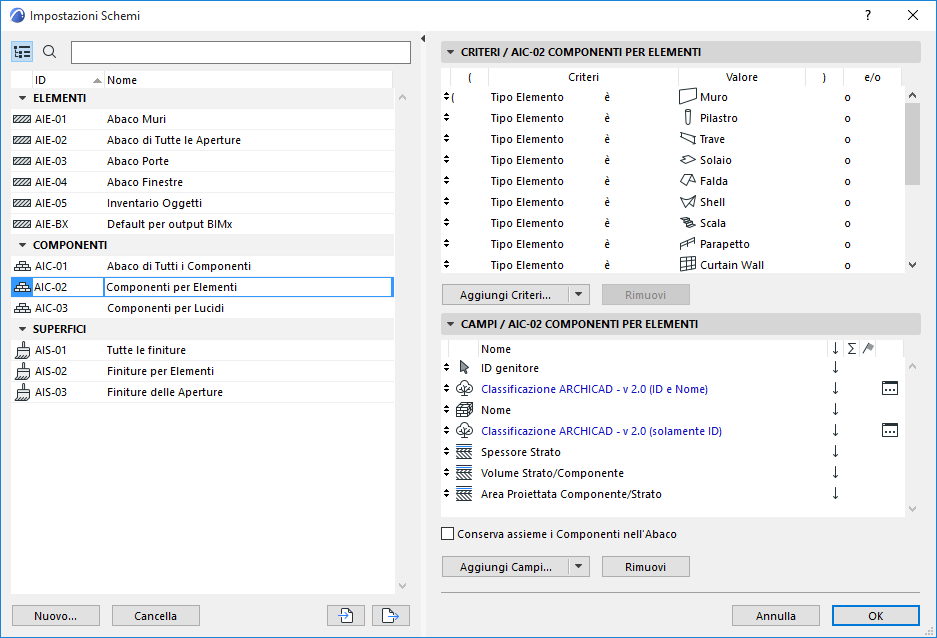This screenshot has height=638, width=937.
Task: Click the Volume Strato/Componente icon
Action: (x=464, y=473)
